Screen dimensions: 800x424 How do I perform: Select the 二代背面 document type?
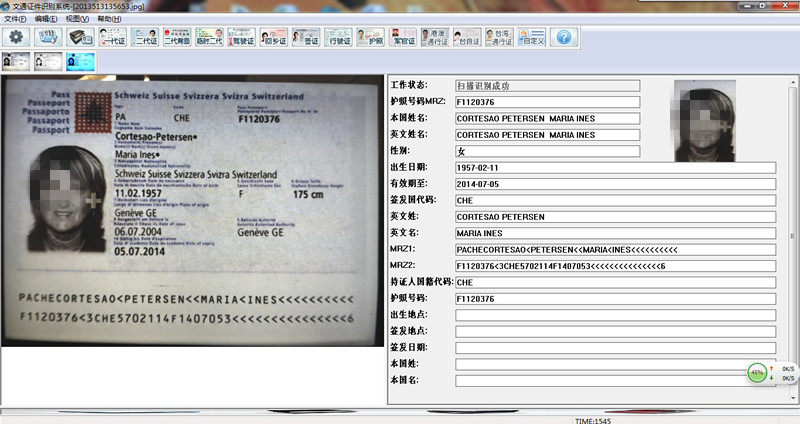(x=177, y=37)
